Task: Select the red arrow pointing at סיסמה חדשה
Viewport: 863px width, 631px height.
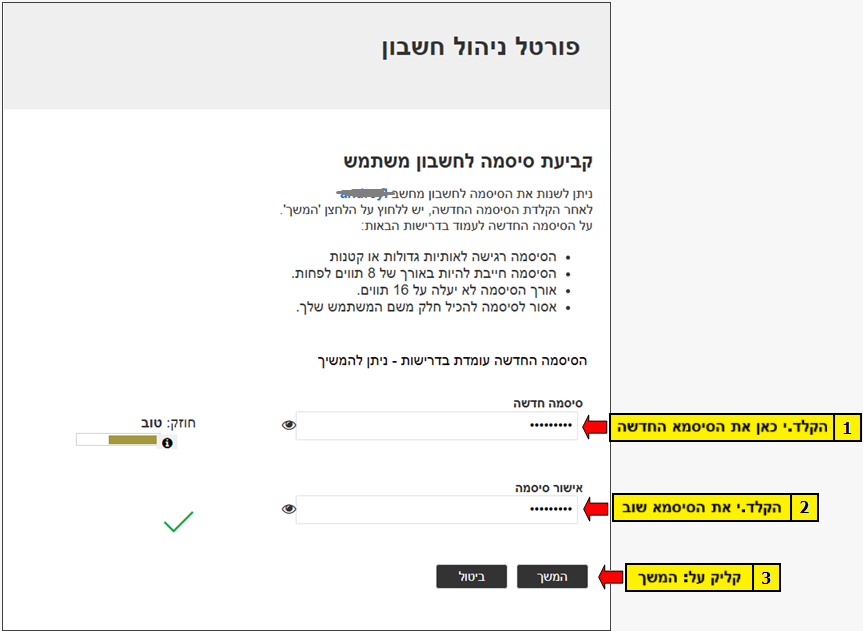Action: tap(597, 427)
